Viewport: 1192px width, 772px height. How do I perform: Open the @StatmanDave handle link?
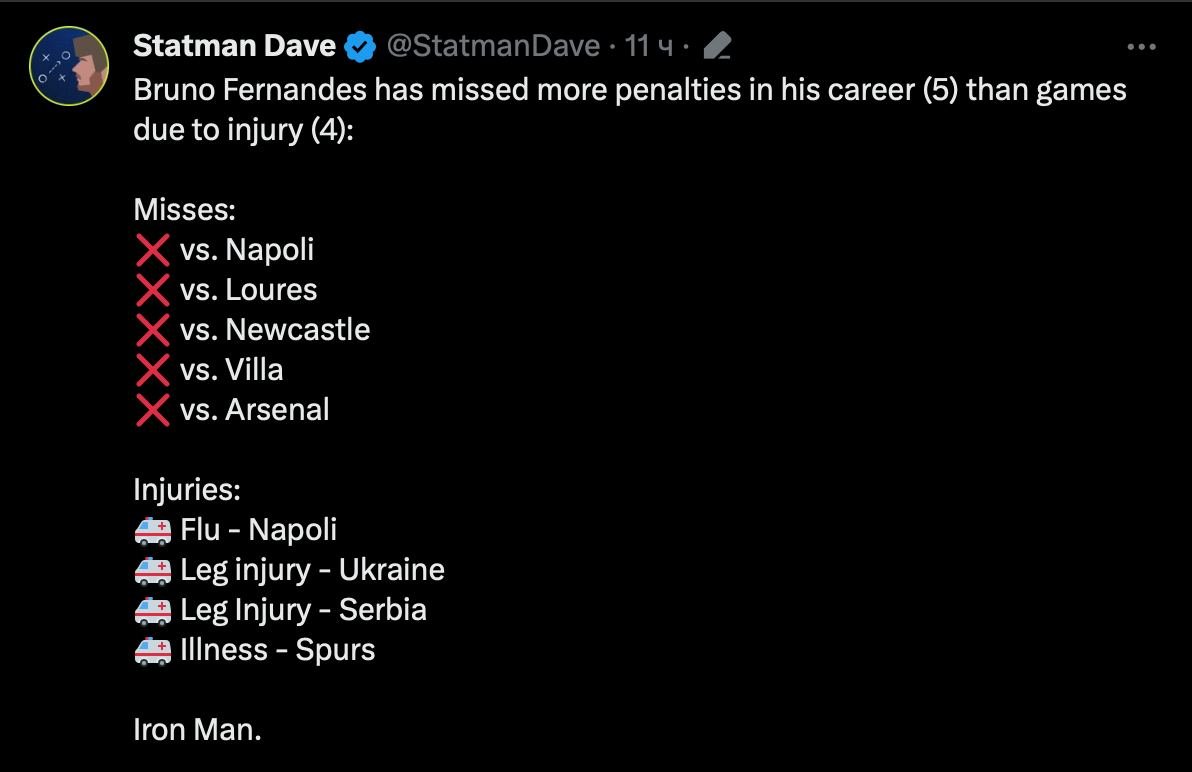[493, 46]
